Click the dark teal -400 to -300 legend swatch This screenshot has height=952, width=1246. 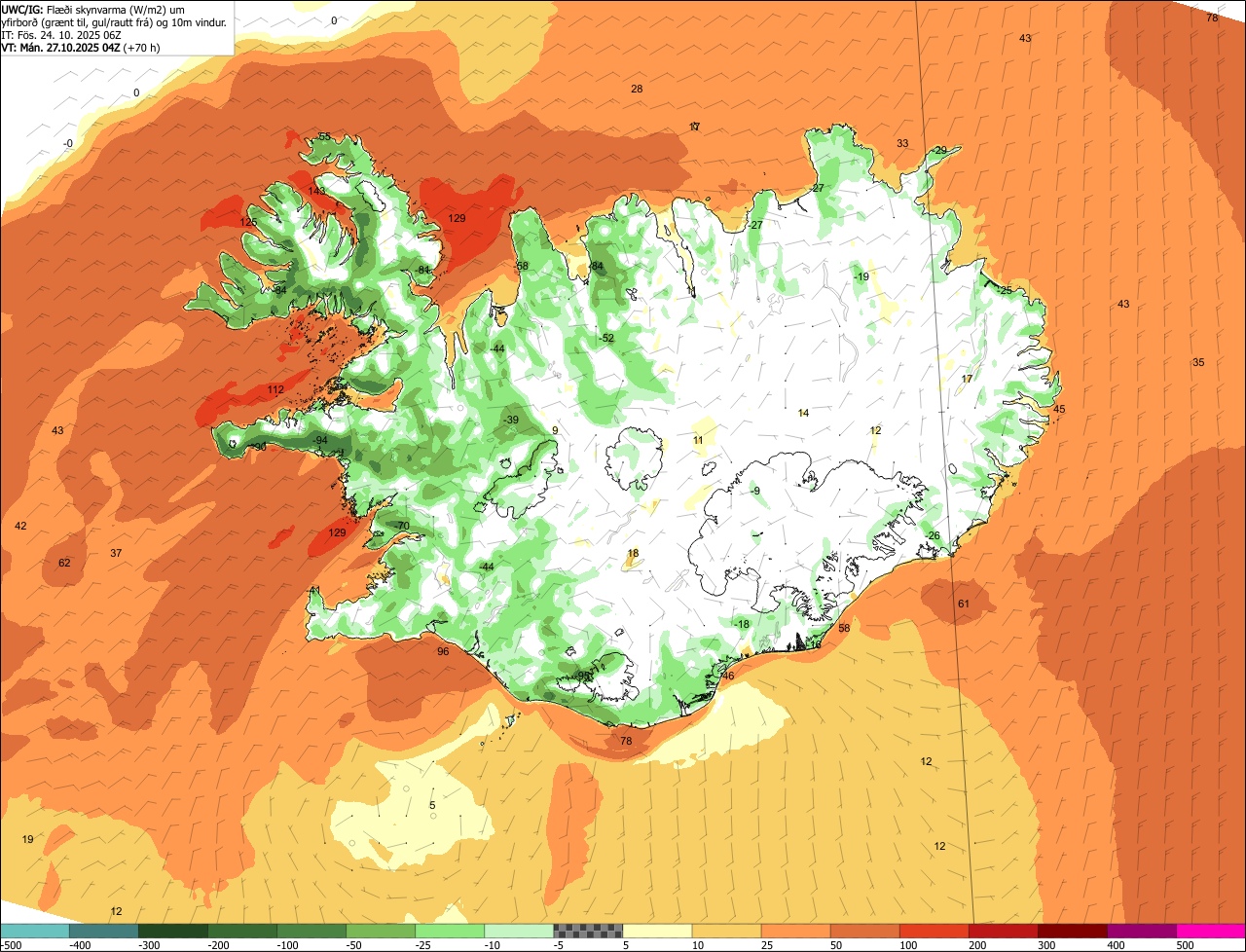[x=104, y=931]
